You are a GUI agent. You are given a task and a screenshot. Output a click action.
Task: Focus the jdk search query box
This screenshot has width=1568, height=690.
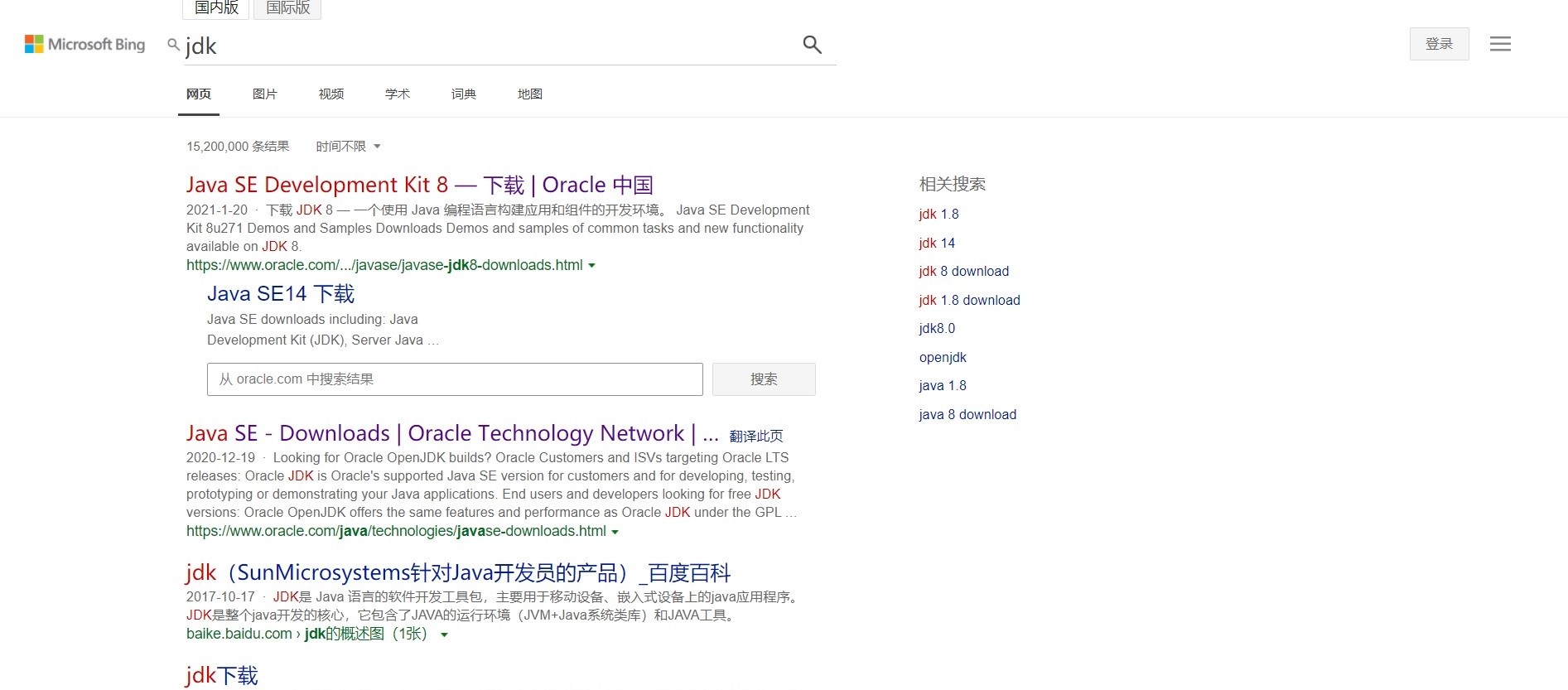[489, 46]
